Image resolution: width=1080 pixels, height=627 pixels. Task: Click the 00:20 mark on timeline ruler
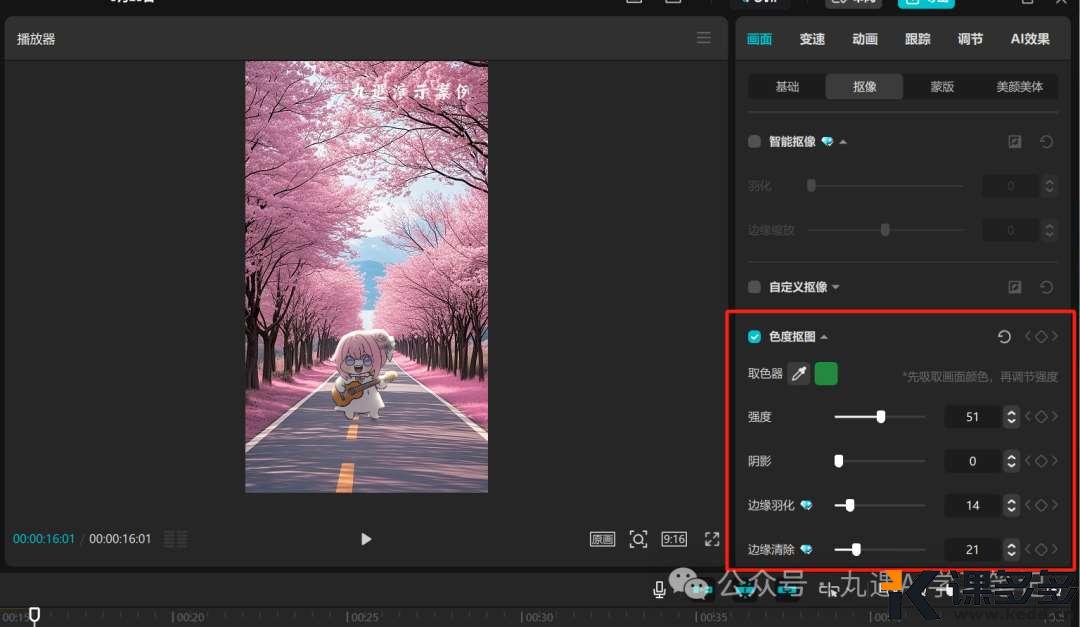pos(188,617)
